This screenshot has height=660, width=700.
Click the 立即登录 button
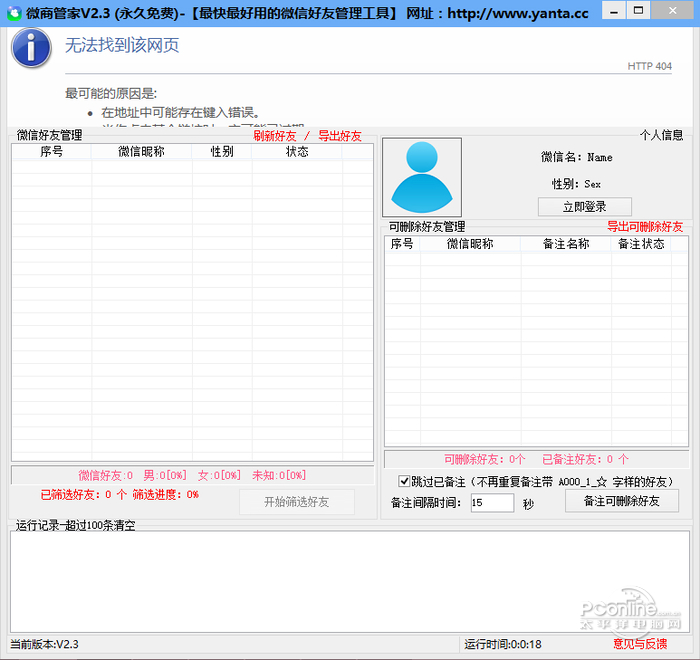(584, 207)
